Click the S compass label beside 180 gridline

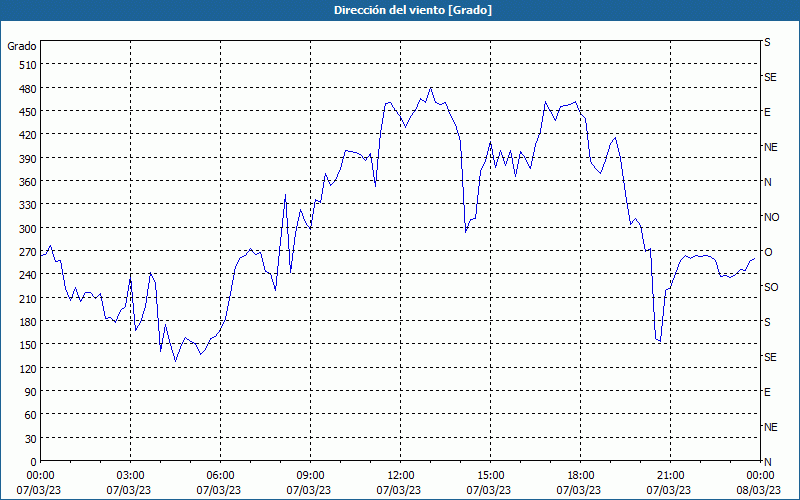(x=767, y=322)
